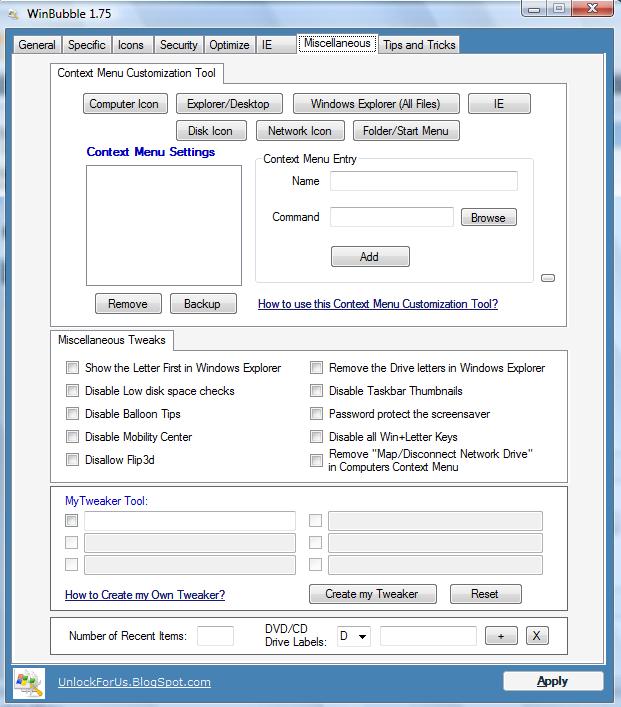Screen dimensions: 621x707
Task: Check Disable Low disk space checks
Action: (x=72, y=390)
